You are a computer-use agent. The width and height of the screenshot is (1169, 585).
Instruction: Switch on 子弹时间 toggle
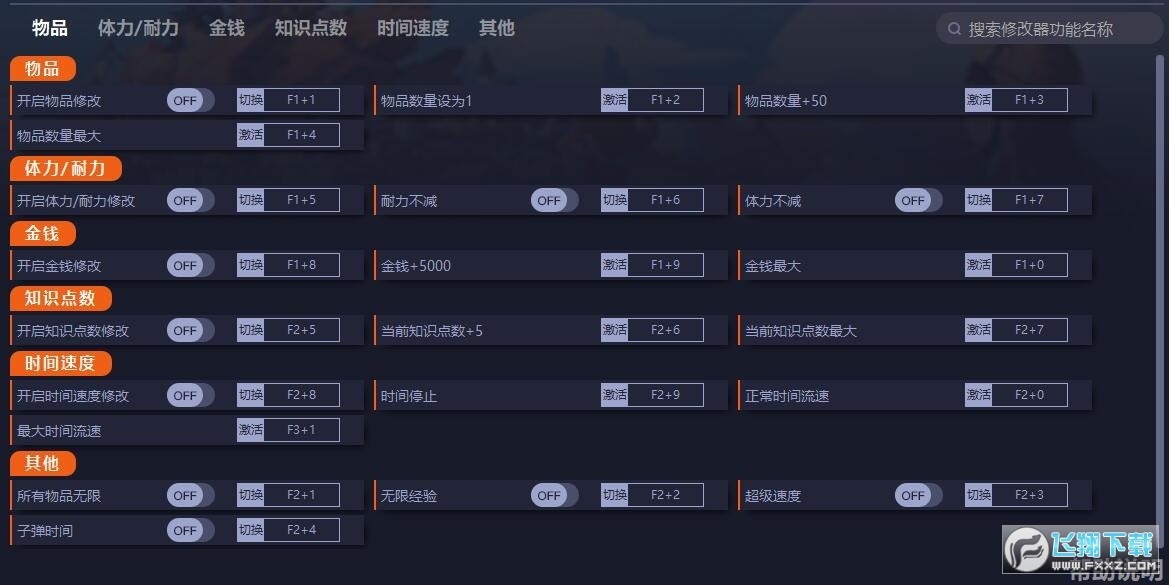[191, 530]
